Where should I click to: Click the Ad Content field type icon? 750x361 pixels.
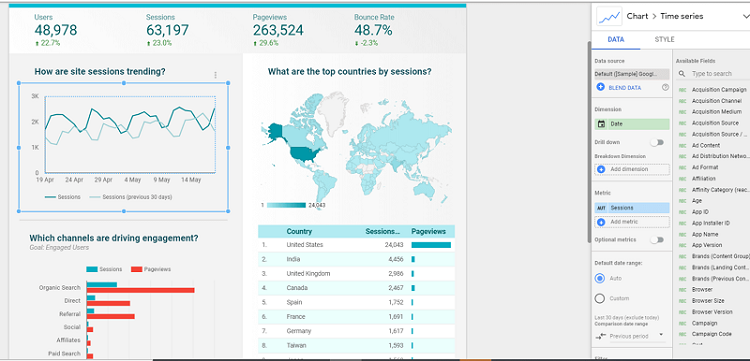coord(682,145)
